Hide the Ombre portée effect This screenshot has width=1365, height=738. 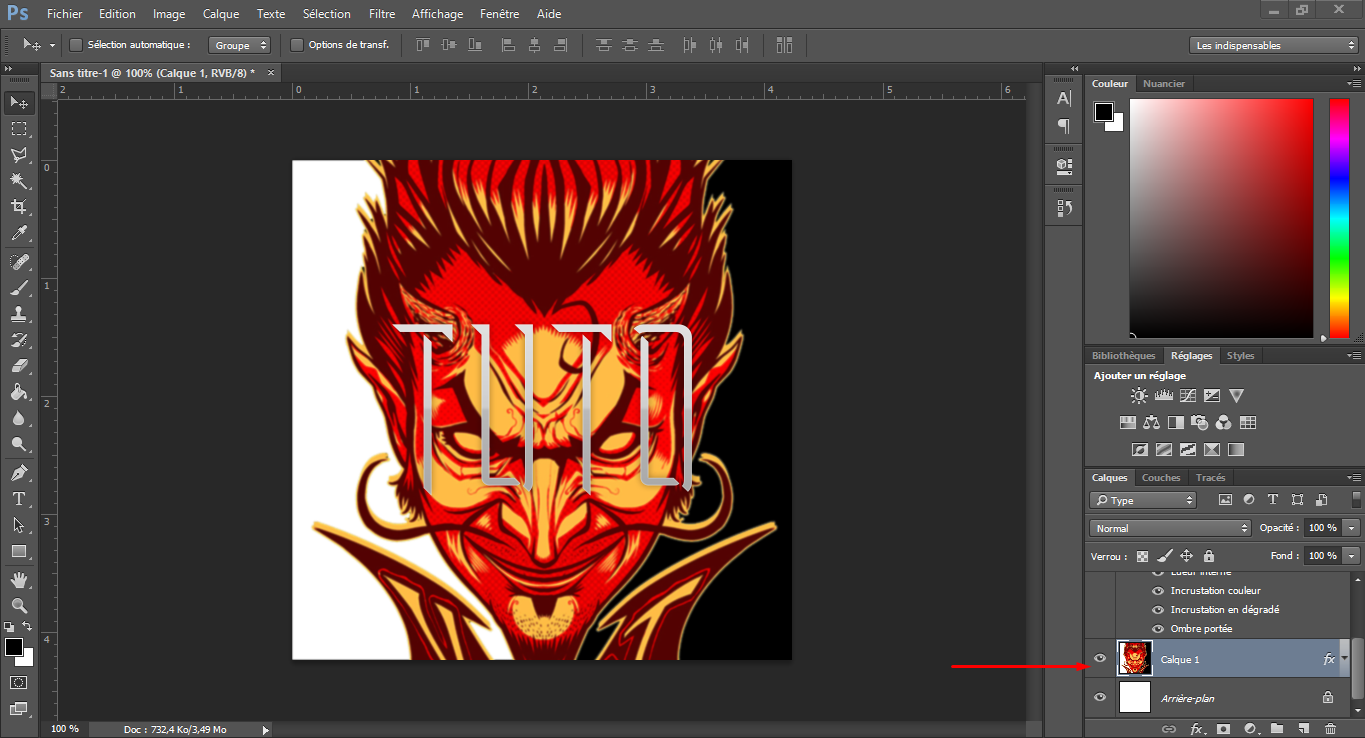tap(1158, 629)
